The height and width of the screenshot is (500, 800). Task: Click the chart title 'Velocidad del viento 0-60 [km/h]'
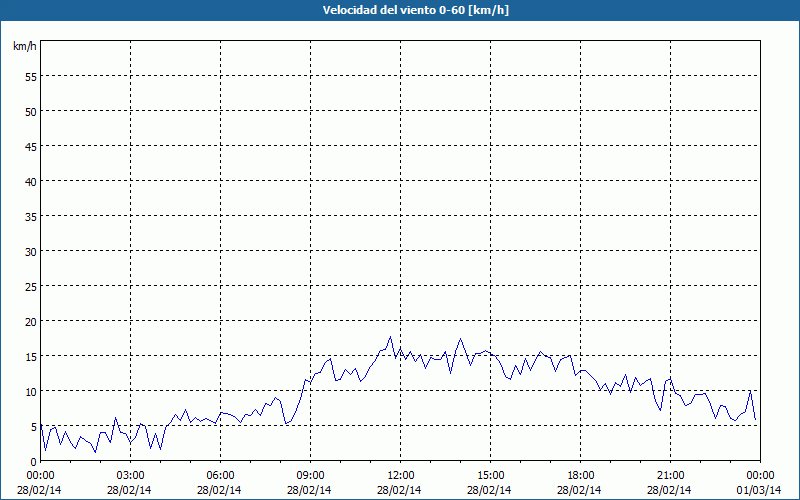click(x=416, y=10)
